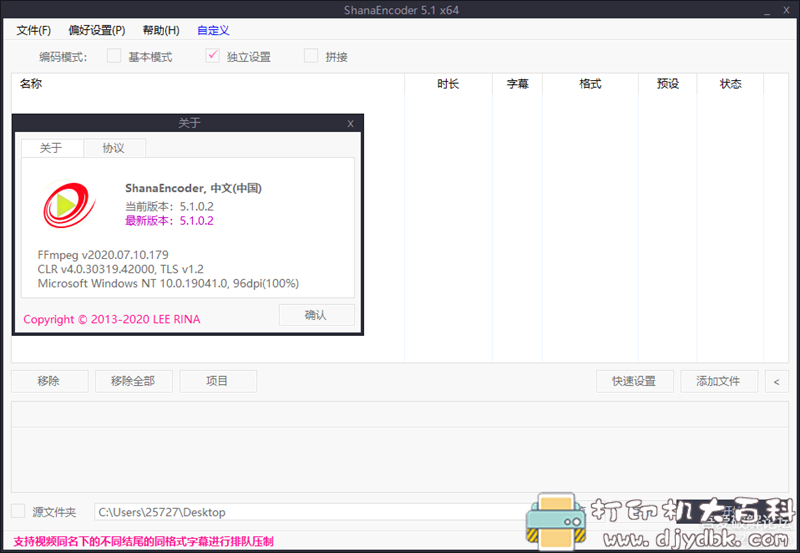Image resolution: width=800 pixels, height=553 pixels.
Task: Click the 格式 column header
Action: (590, 84)
